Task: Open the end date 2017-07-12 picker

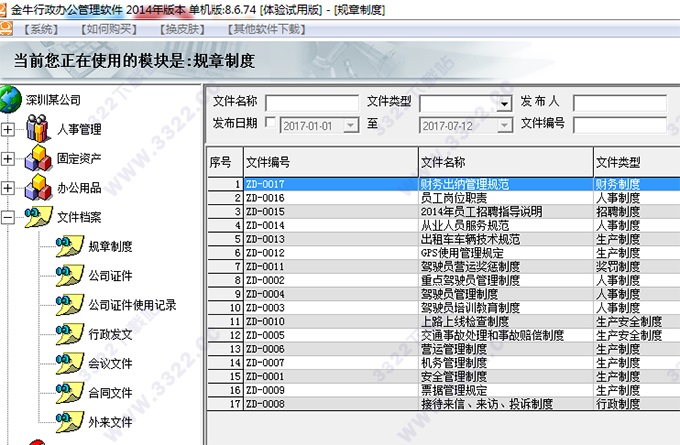Action: pos(504,125)
